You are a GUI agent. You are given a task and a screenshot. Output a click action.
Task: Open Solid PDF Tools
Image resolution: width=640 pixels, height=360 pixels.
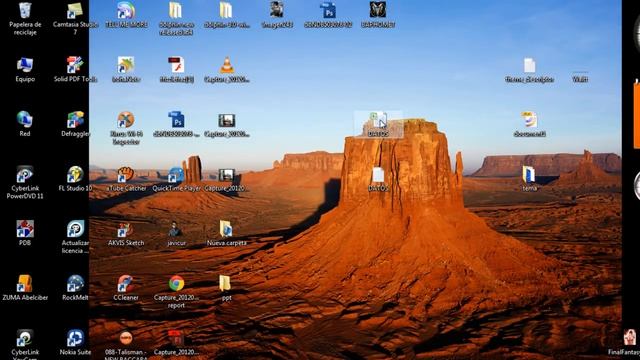point(75,65)
